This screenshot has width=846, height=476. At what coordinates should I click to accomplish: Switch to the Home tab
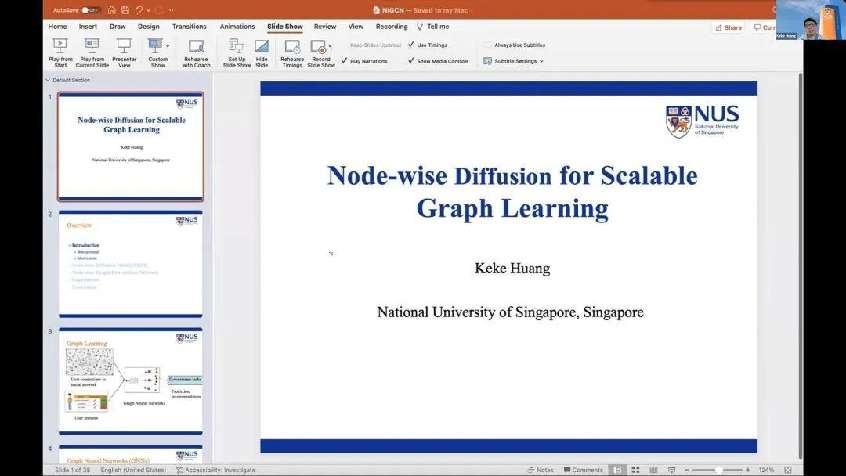58,26
